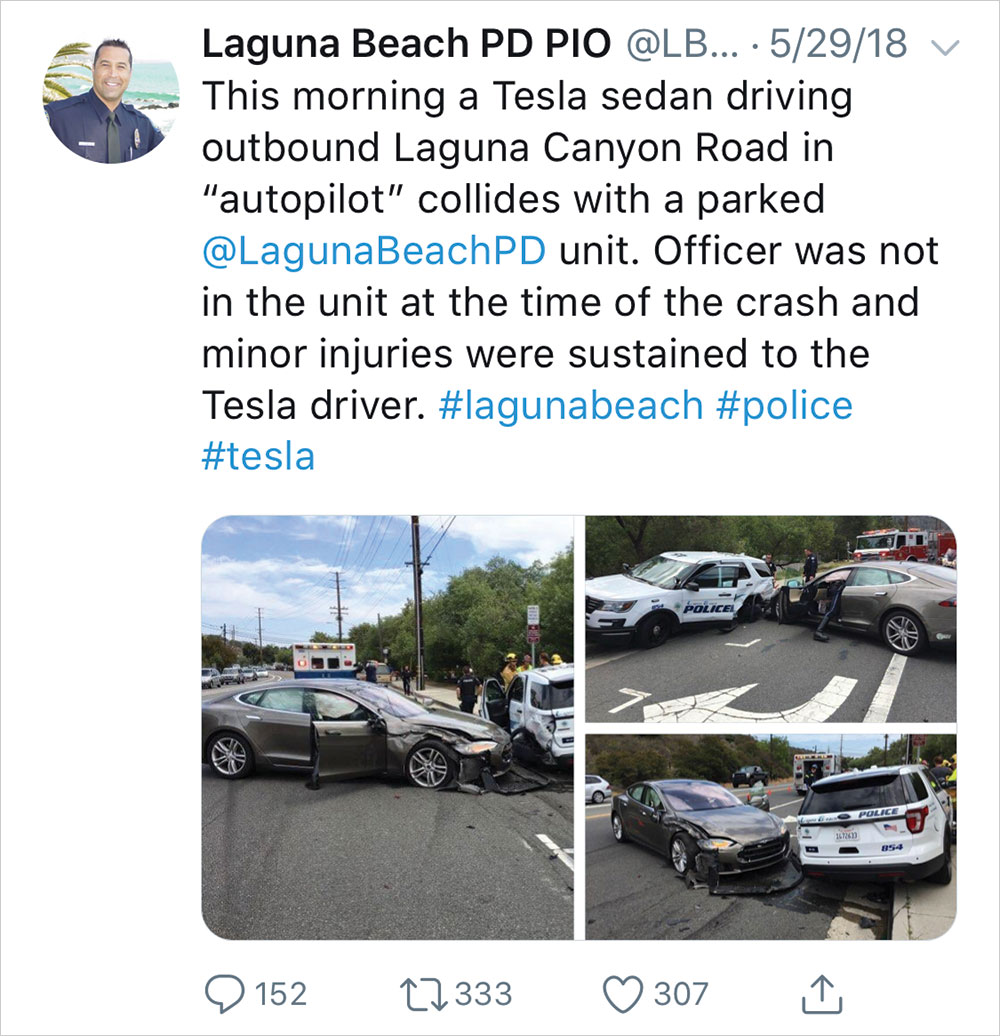Click the 152 replies count

(x=281, y=994)
